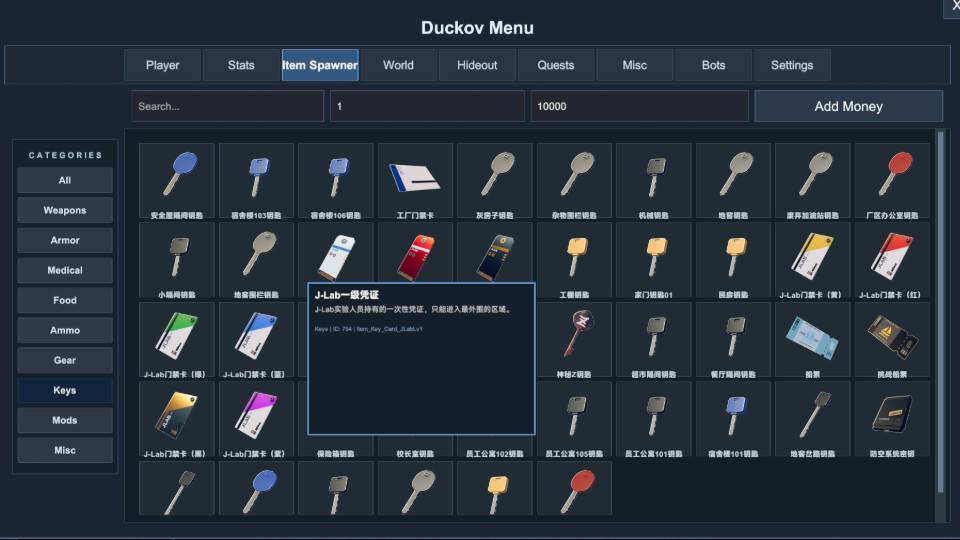Select the 工厂门禁卡 key card item

click(415, 179)
